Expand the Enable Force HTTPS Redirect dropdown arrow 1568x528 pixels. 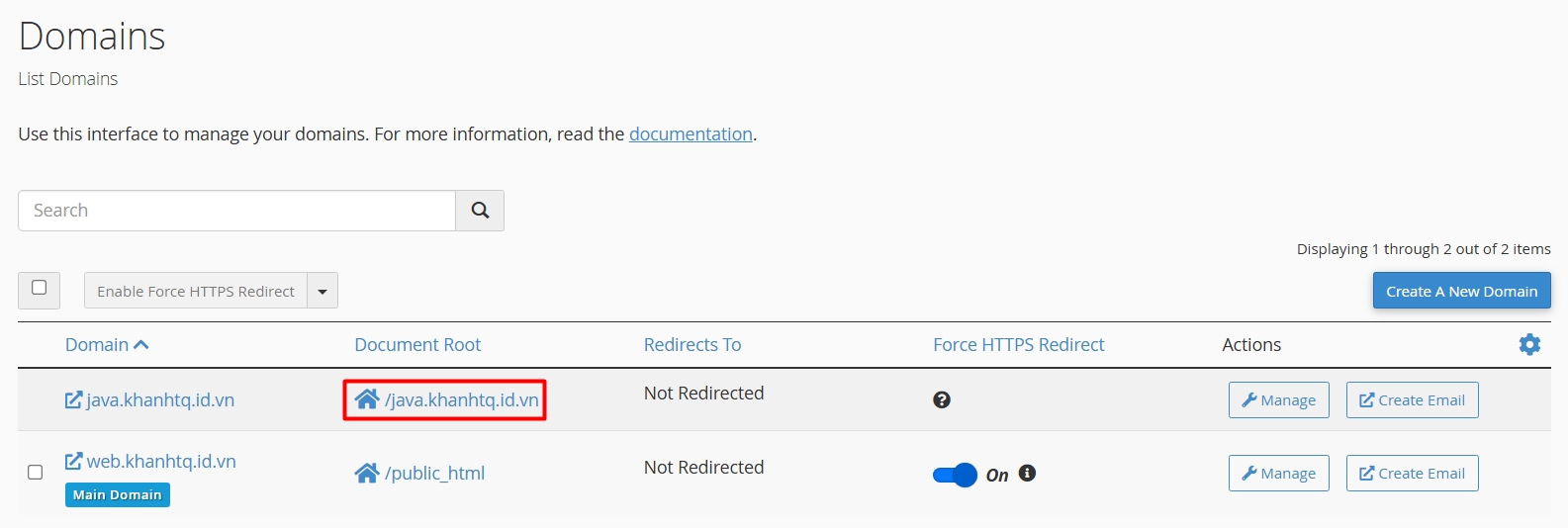point(323,292)
